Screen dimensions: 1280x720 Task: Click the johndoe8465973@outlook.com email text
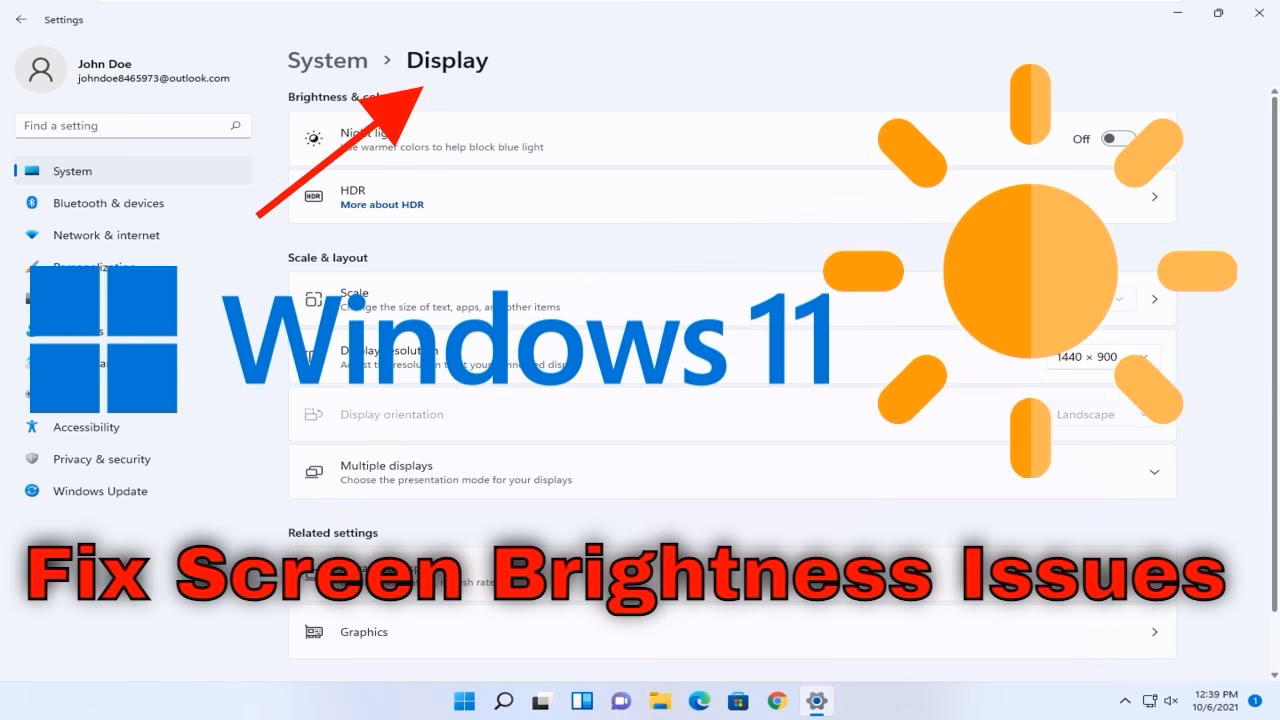click(x=154, y=78)
